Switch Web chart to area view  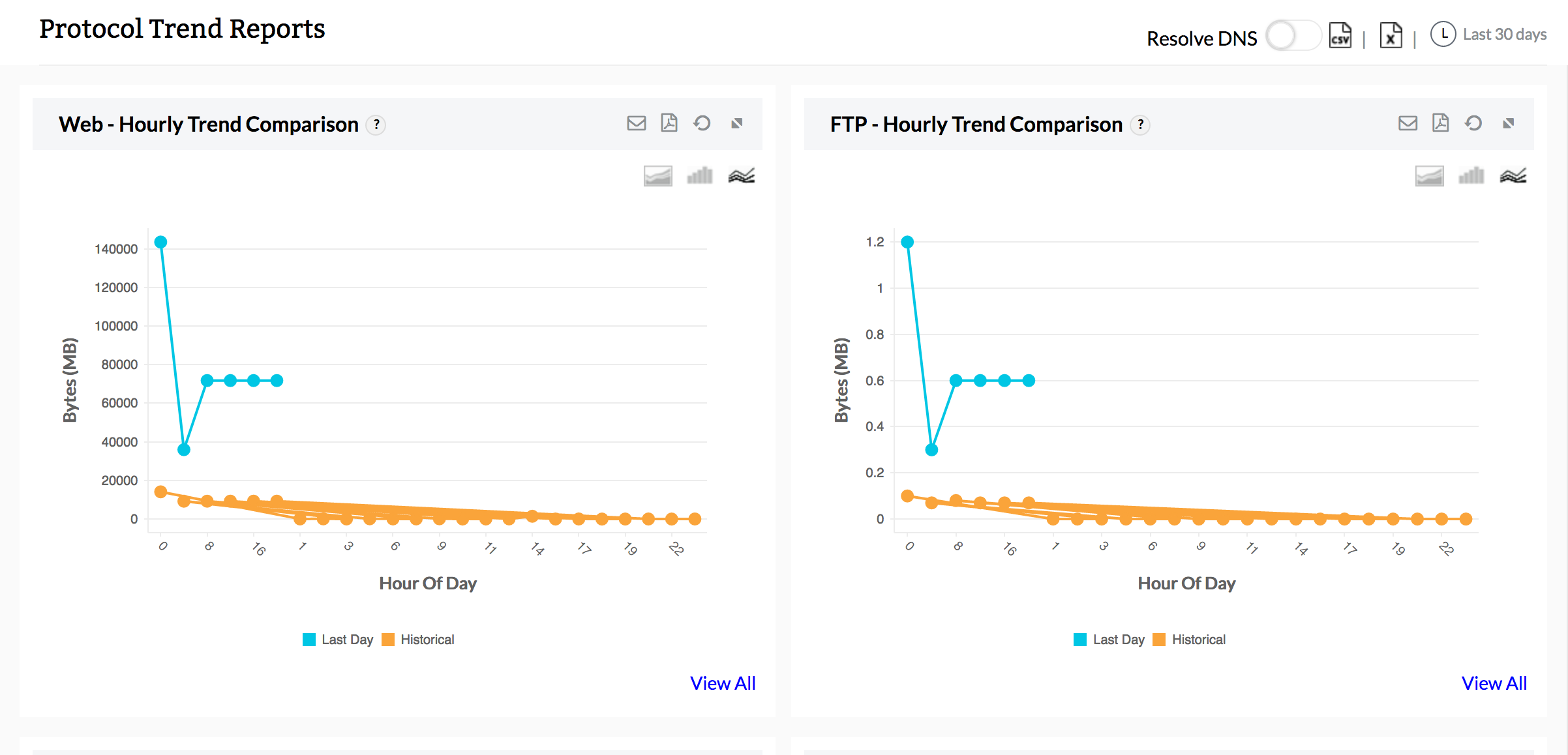[x=657, y=176]
